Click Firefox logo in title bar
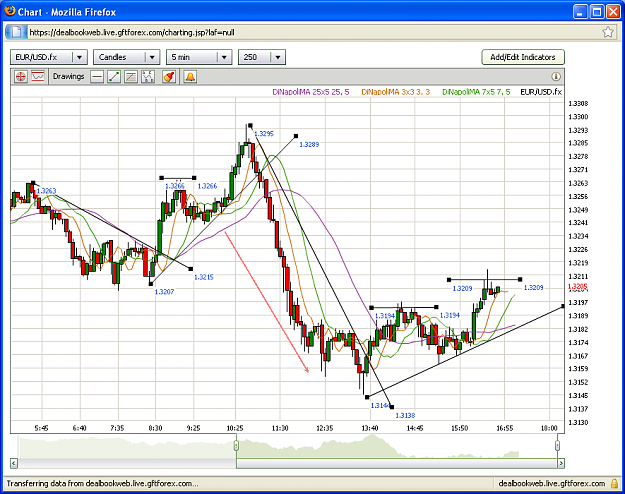This screenshot has width=625, height=494. click(10, 11)
